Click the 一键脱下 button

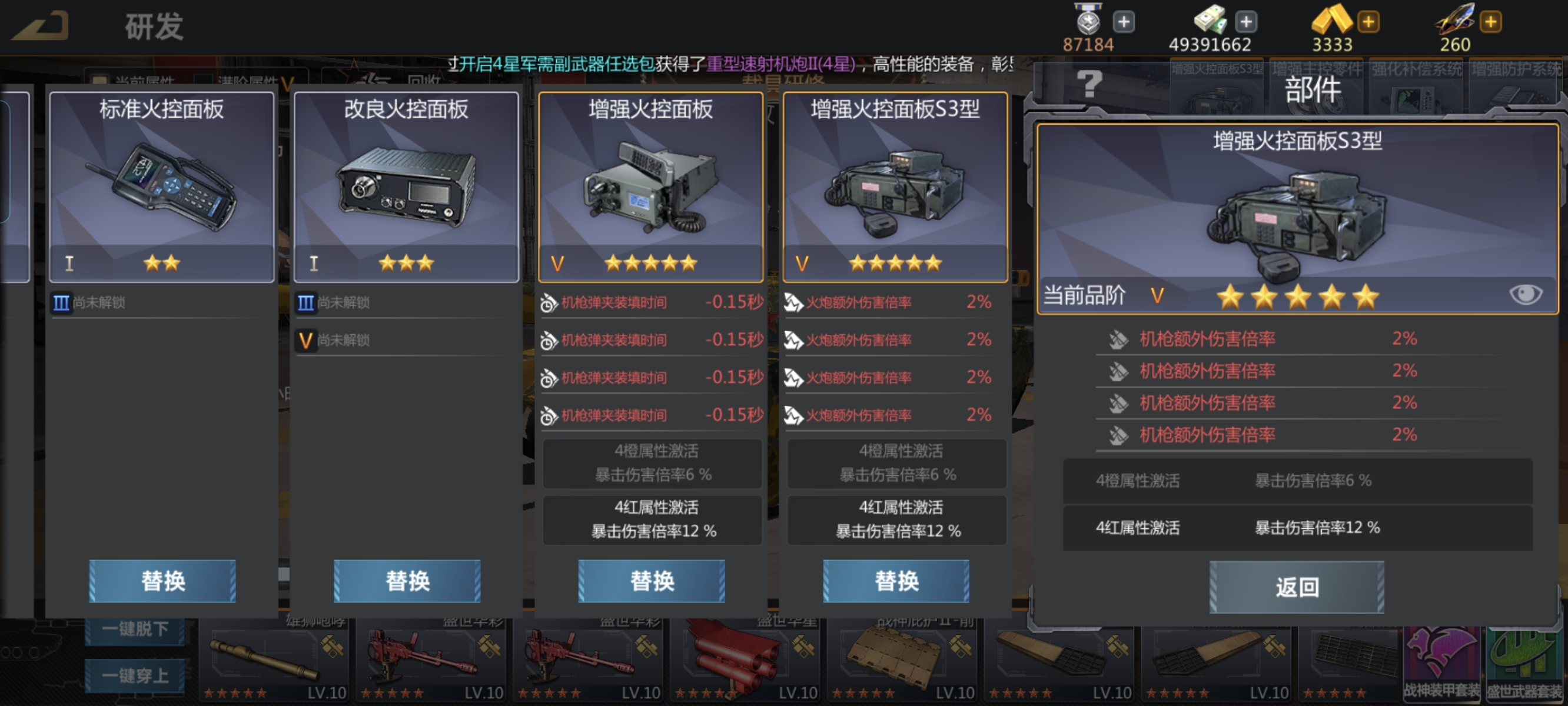(135, 630)
